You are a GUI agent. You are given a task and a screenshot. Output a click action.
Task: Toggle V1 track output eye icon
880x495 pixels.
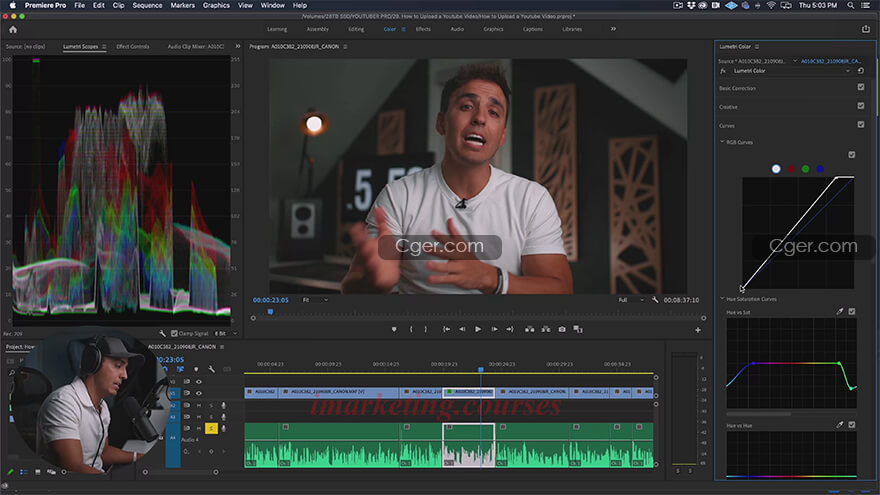tap(198, 393)
